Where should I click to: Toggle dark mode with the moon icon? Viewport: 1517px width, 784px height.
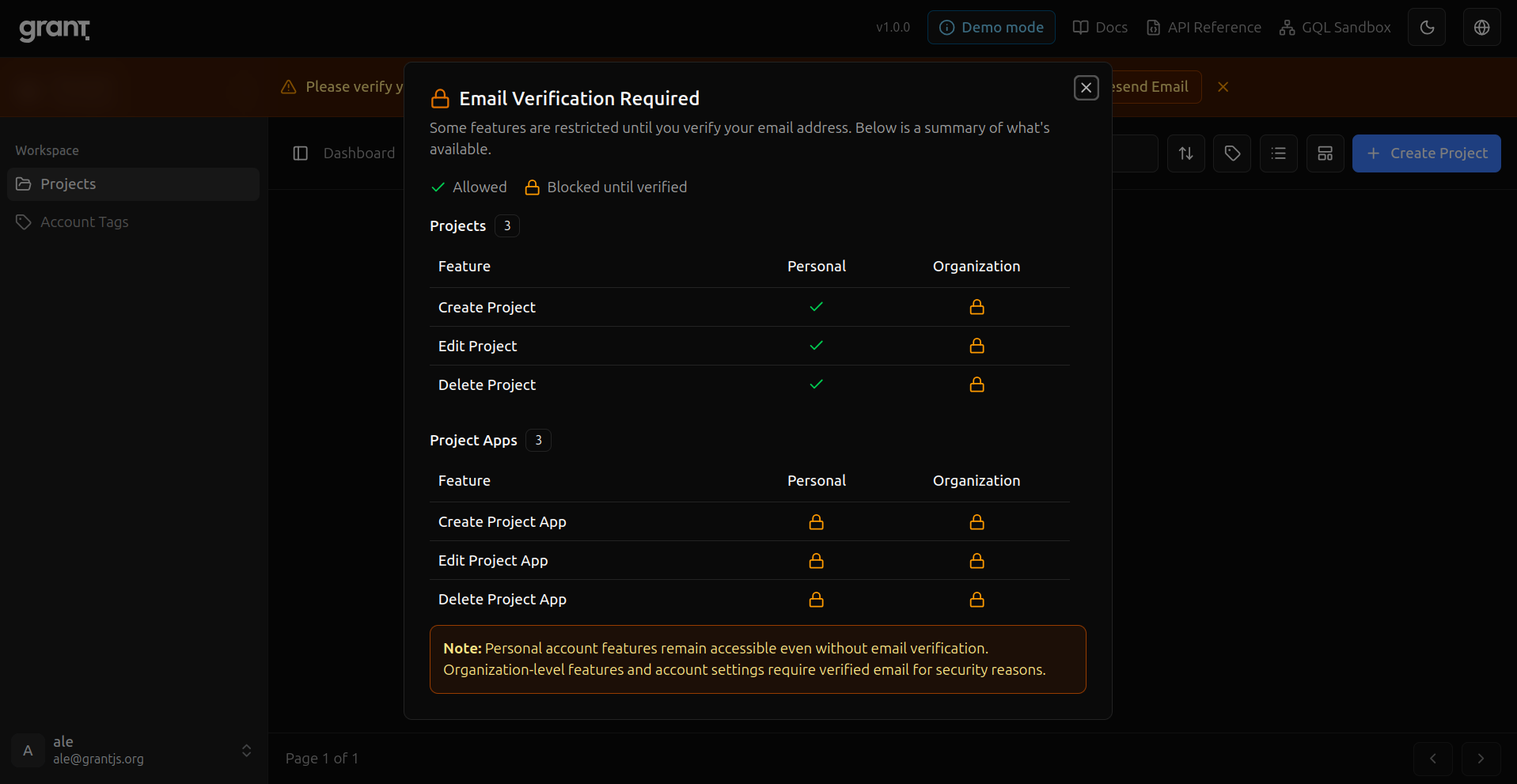[x=1427, y=28]
